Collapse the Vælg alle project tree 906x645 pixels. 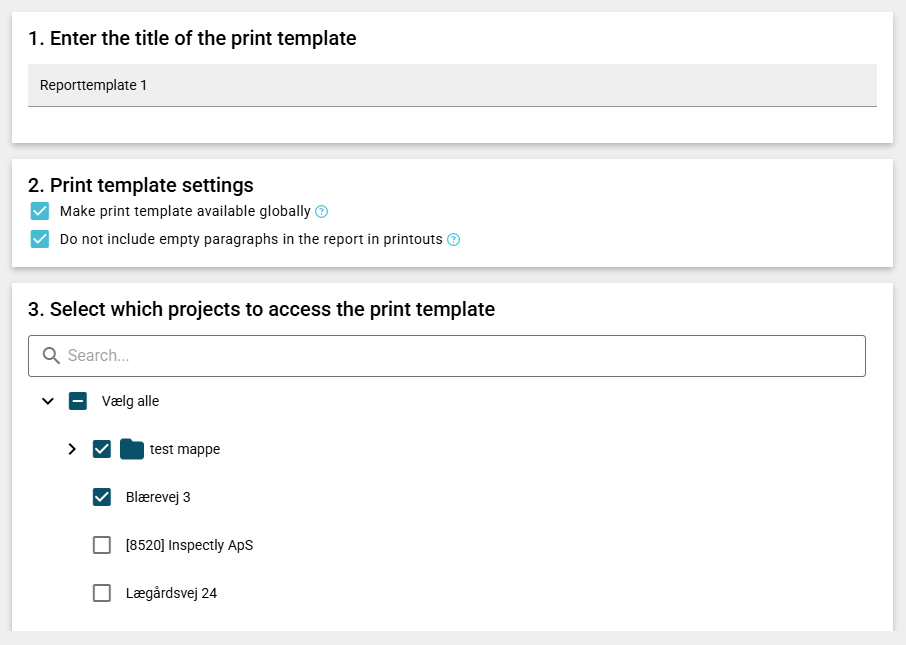(48, 401)
